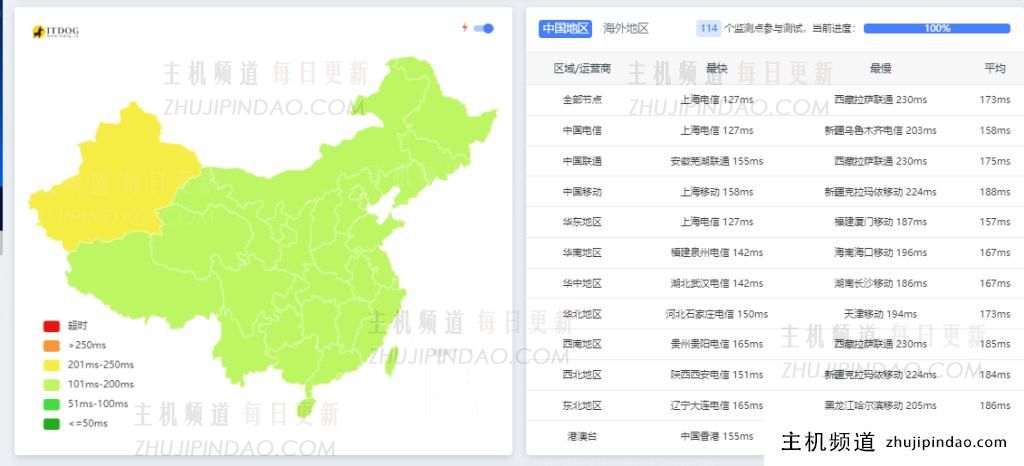
Task: Click the yellow 201ms-250ms legend swatch
Action: tap(51, 365)
